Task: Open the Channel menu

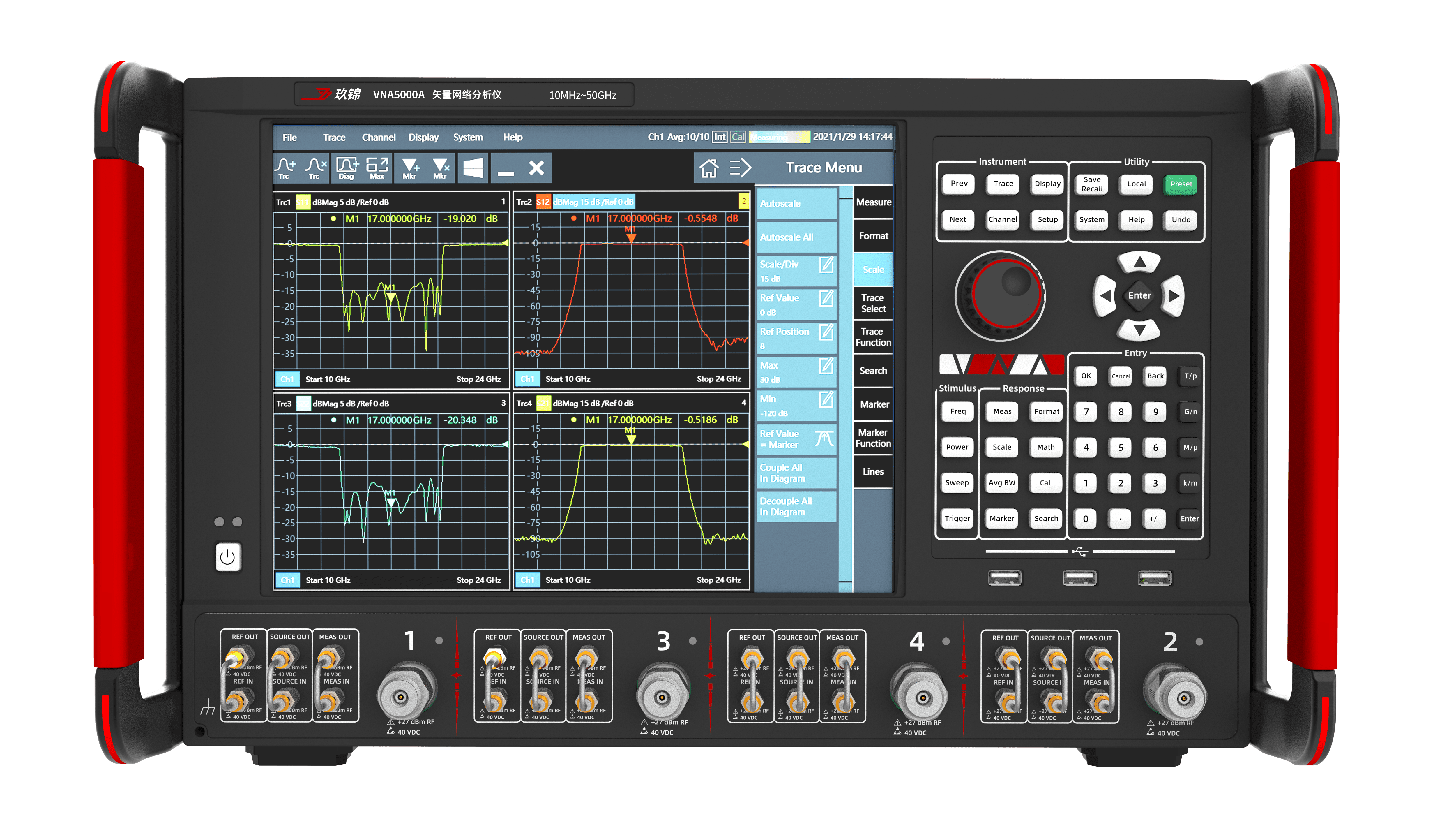Action: point(378,138)
